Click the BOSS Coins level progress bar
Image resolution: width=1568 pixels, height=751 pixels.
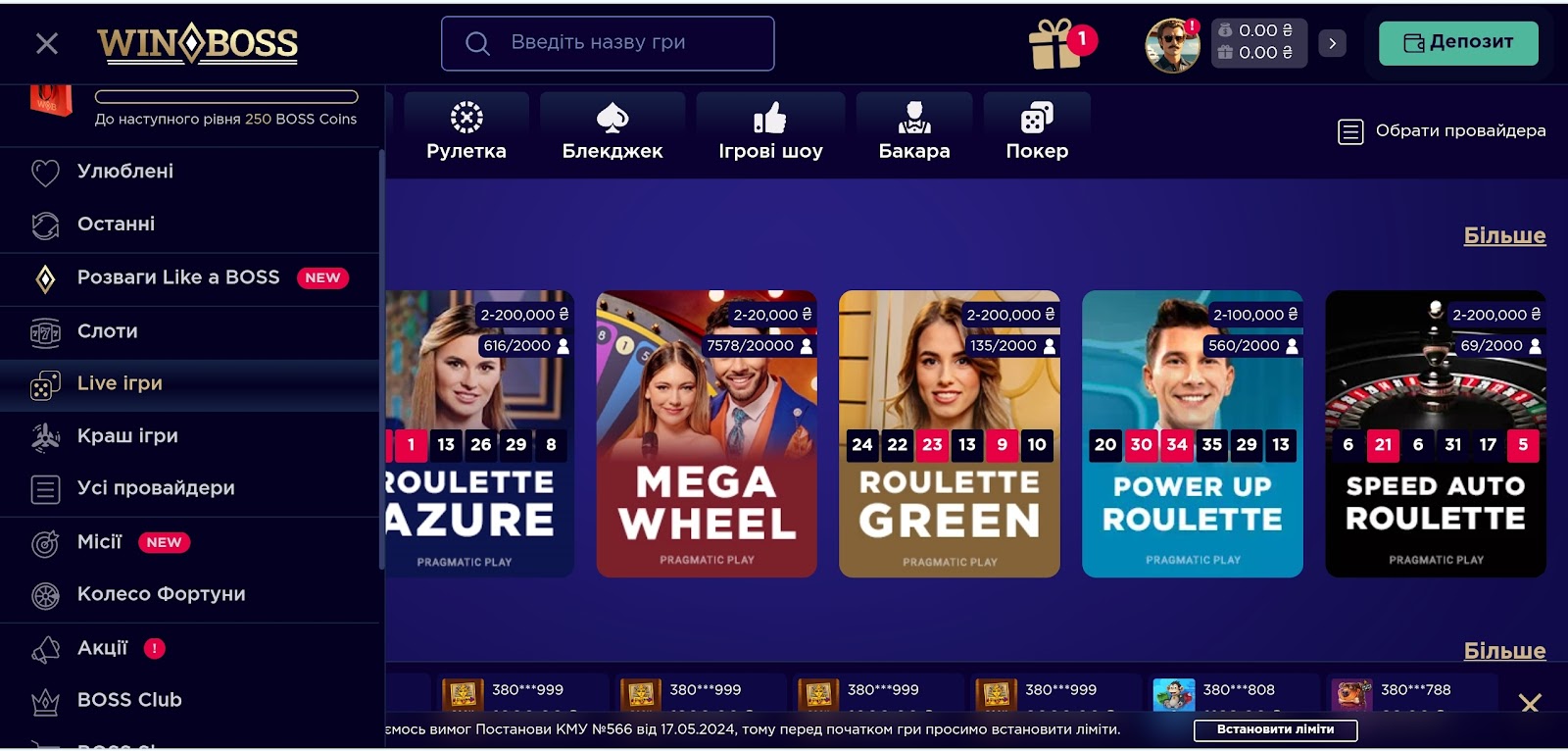[226, 96]
